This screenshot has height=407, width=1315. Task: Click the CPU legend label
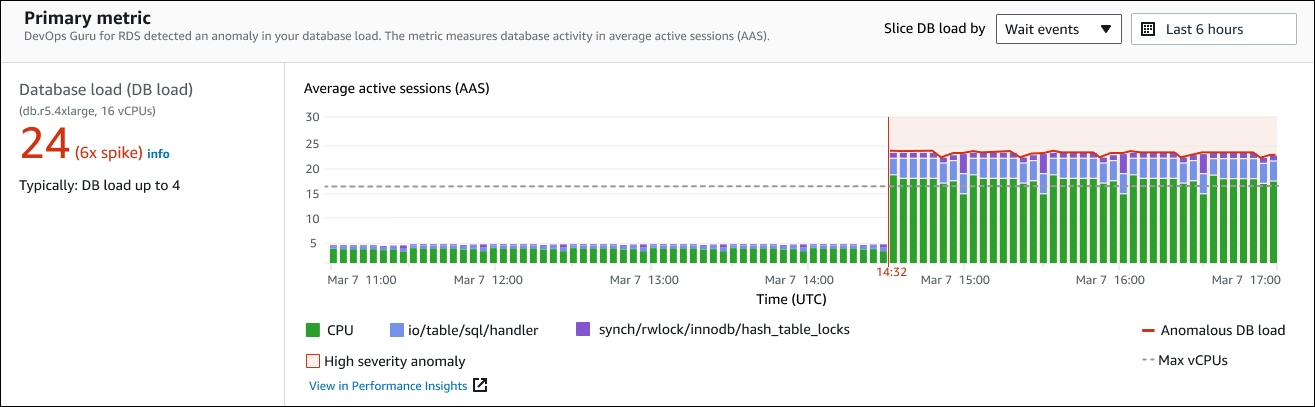pyautogui.click(x=340, y=330)
